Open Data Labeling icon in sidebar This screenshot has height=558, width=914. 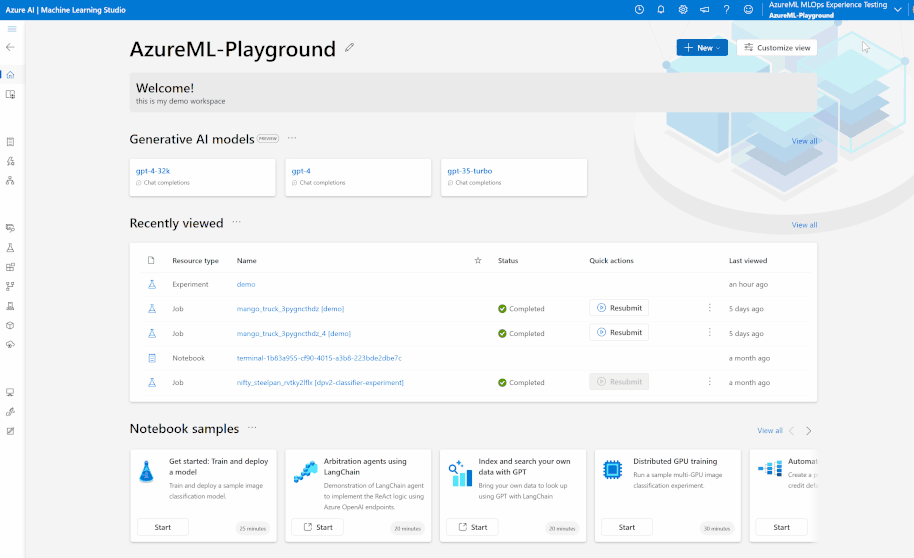point(10,431)
